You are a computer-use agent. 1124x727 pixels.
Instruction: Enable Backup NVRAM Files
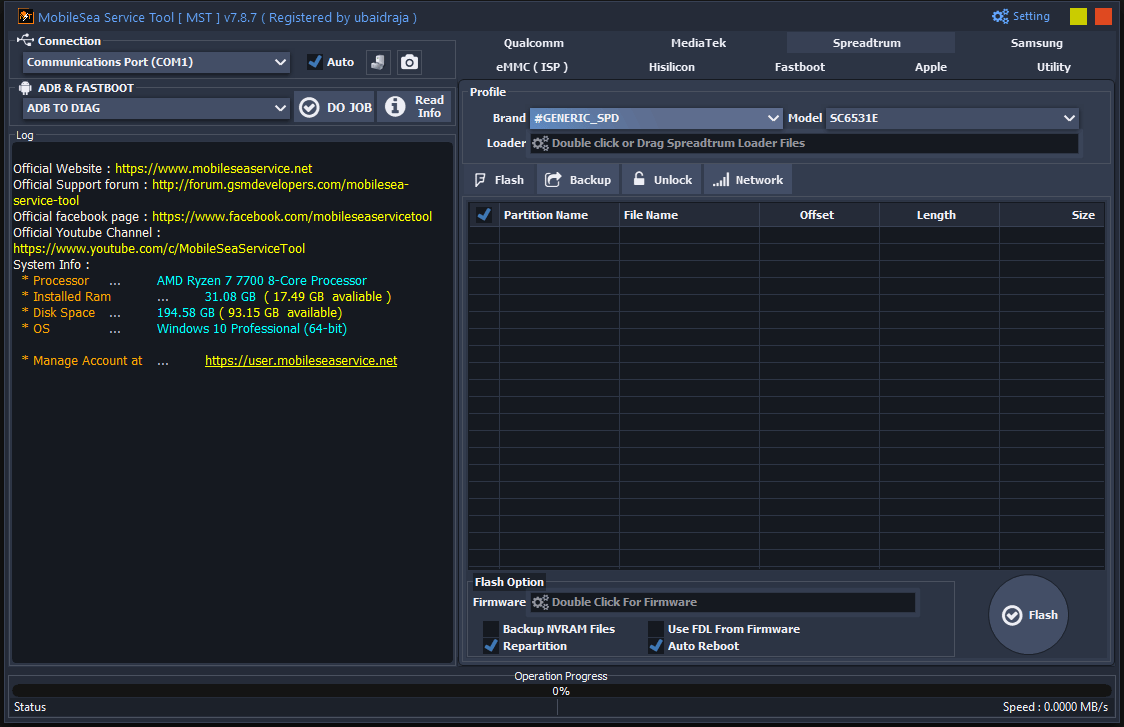coord(491,628)
